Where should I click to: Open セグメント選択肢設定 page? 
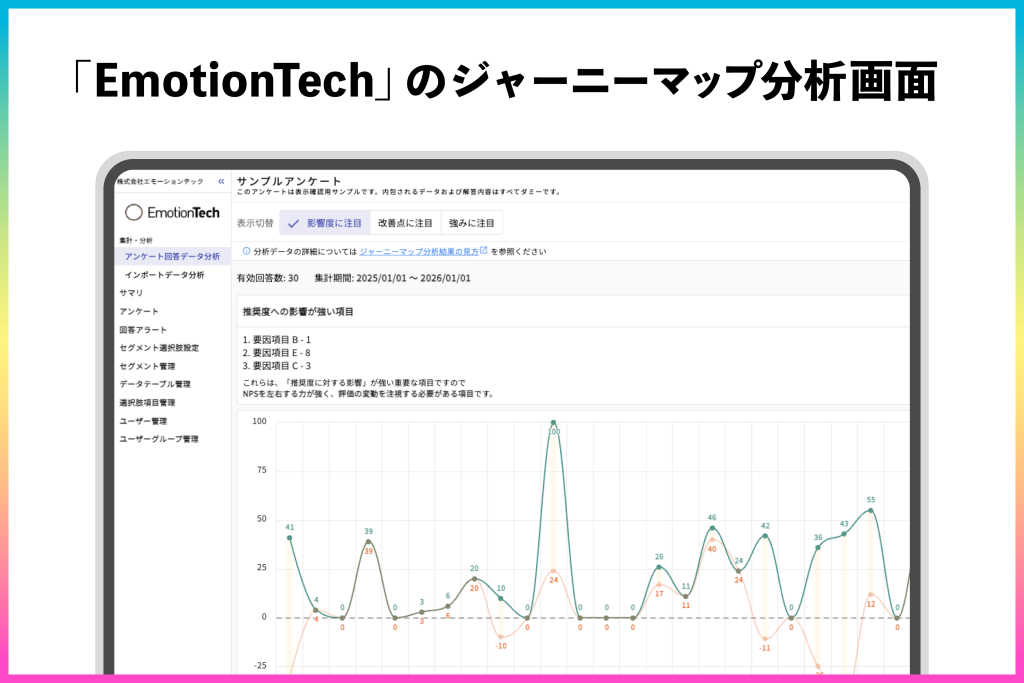(158, 348)
